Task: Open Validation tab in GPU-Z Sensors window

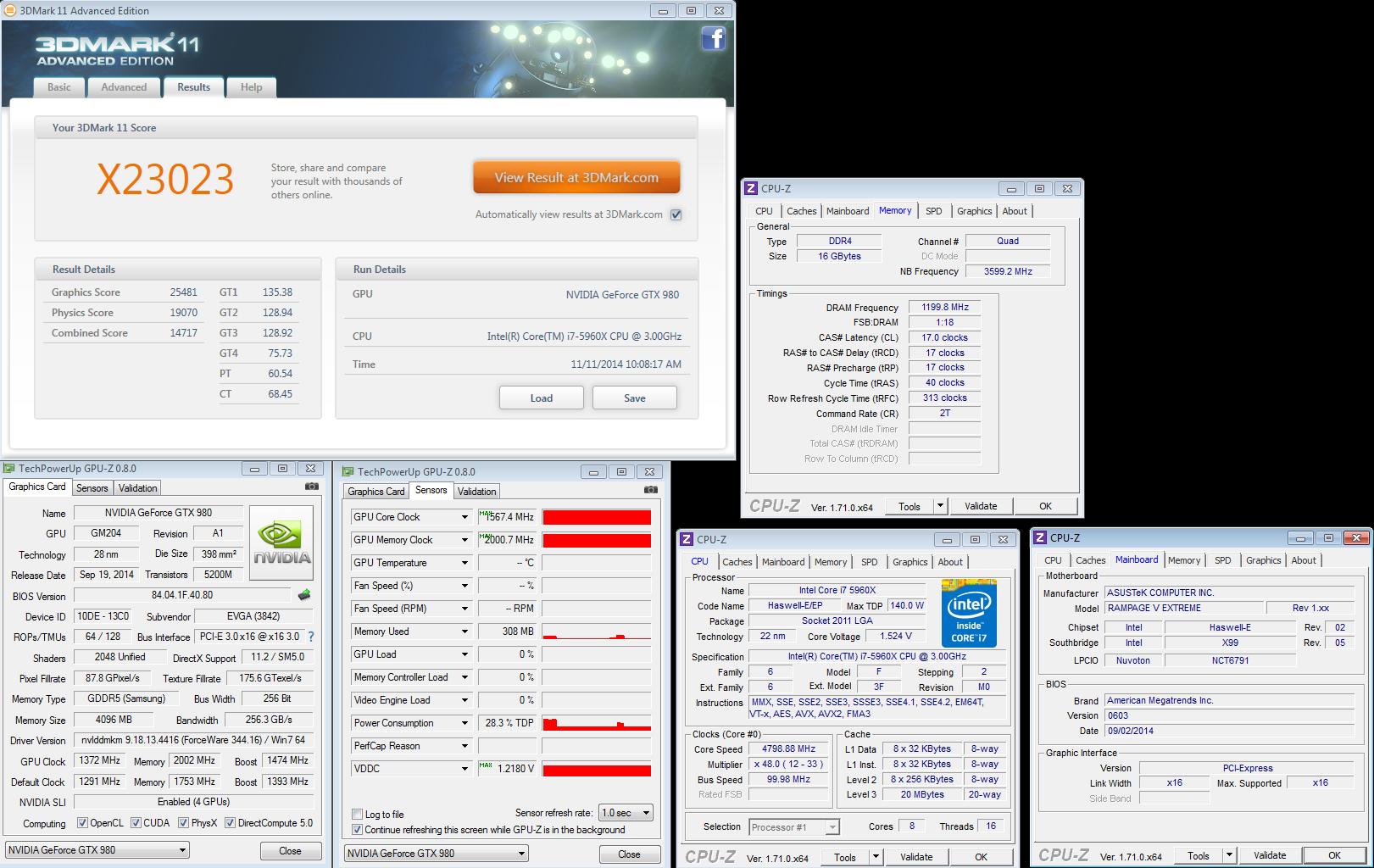Action: pos(476,492)
